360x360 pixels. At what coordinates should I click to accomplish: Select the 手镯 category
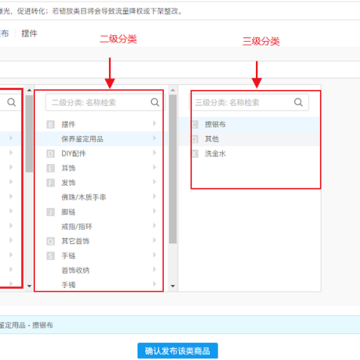(x=68, y=285)
